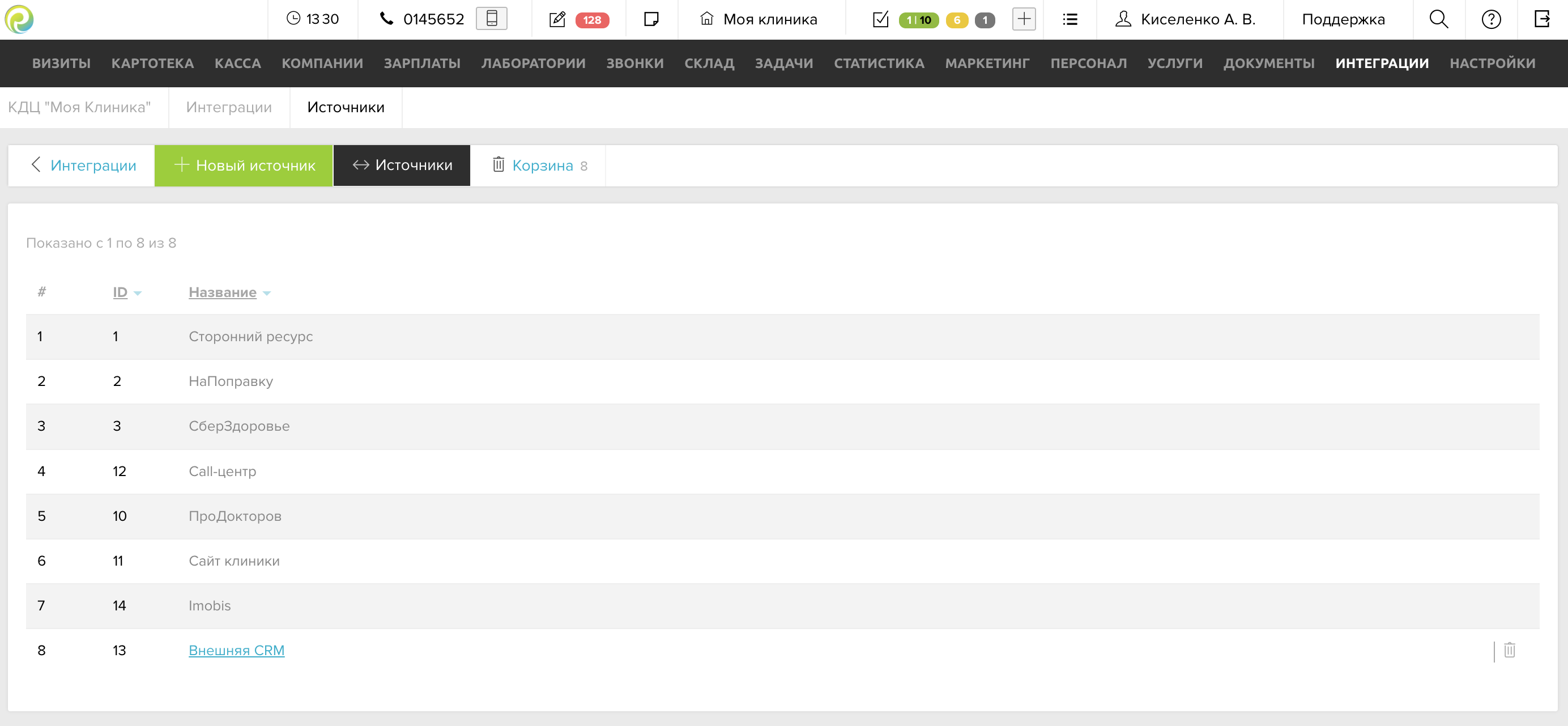Open the help question mark icon
Viewport: 1568px width, 726px height.
pos(1491,19)
